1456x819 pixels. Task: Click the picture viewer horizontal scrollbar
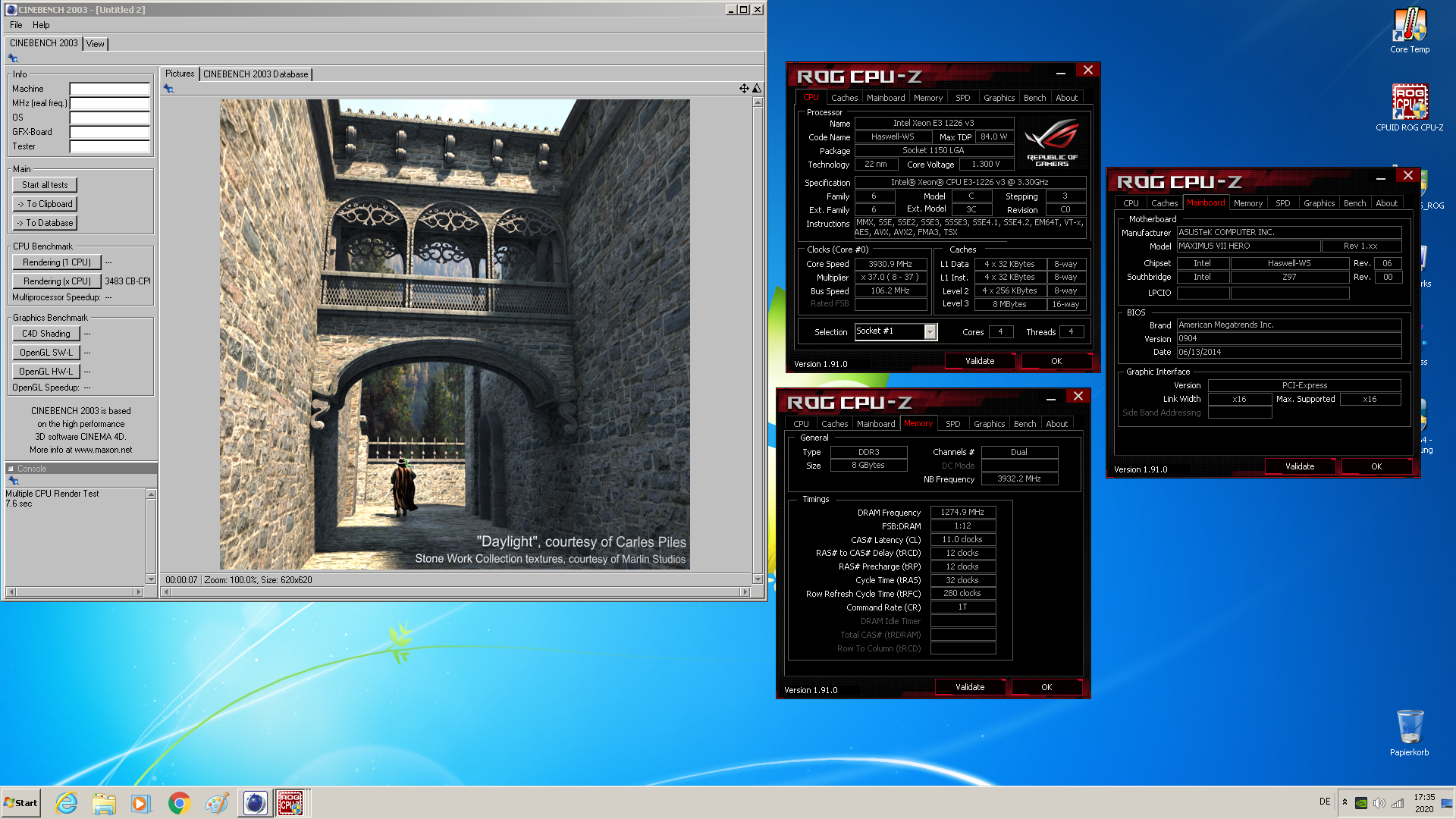[455, 591]
